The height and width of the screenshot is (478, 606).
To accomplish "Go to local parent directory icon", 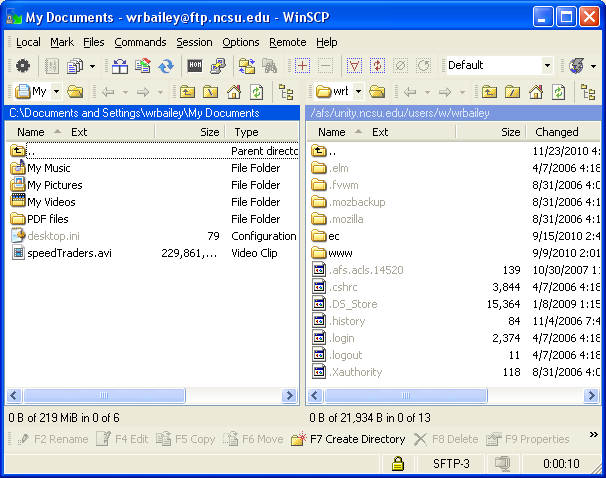I will (x=187, y=92).
